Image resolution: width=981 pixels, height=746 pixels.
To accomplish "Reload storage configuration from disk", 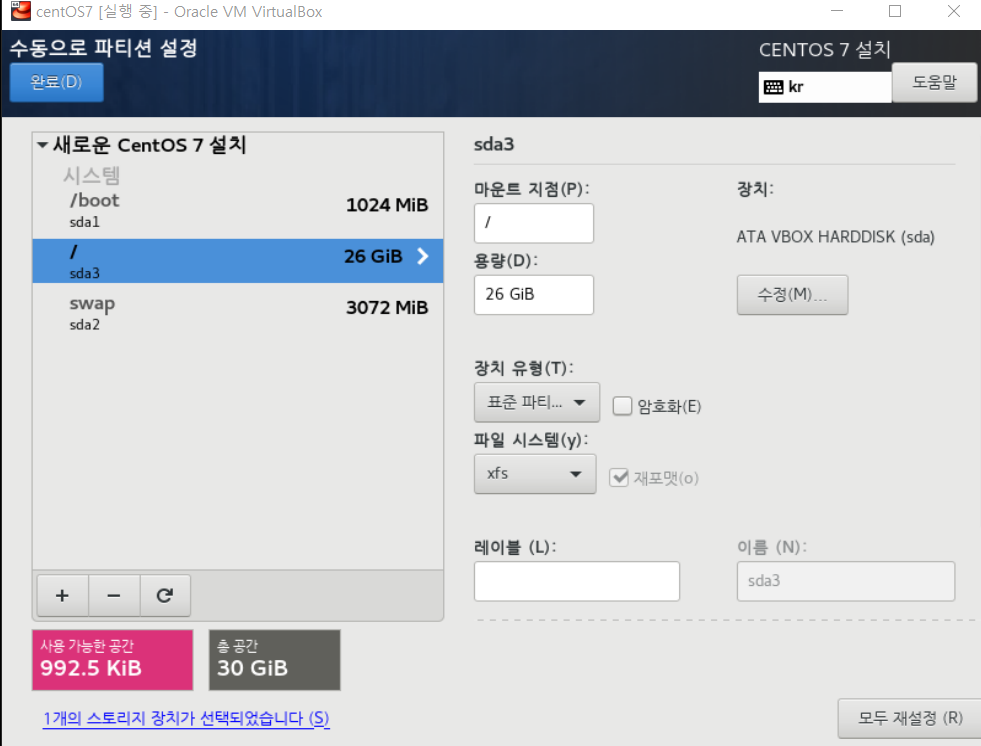I will [x=165, y=596].
